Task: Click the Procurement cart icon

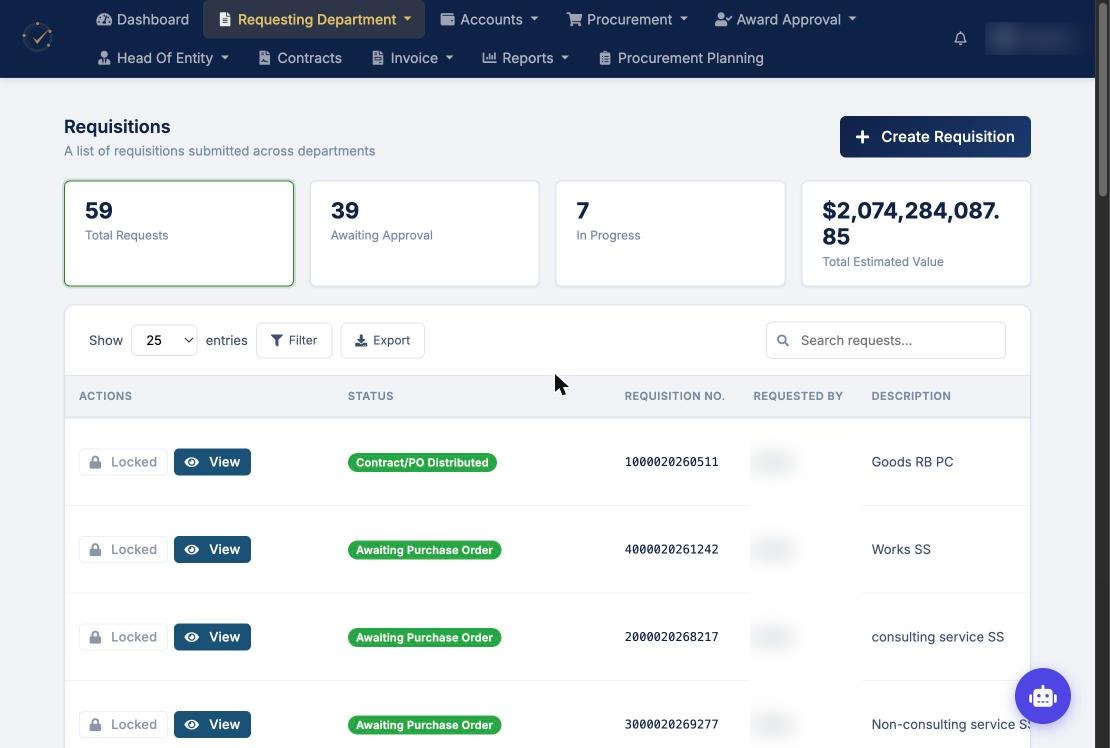Action: tap(573, 19)
